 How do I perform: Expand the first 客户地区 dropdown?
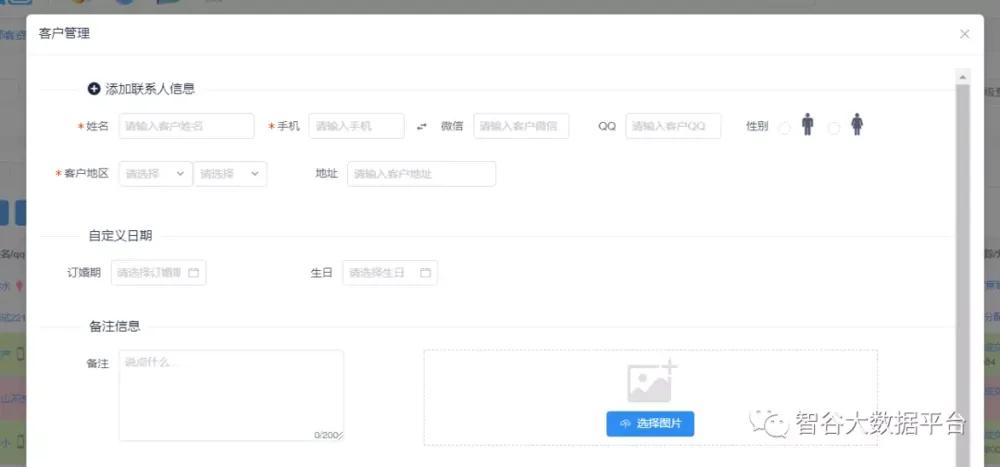(x=155, y=174)
